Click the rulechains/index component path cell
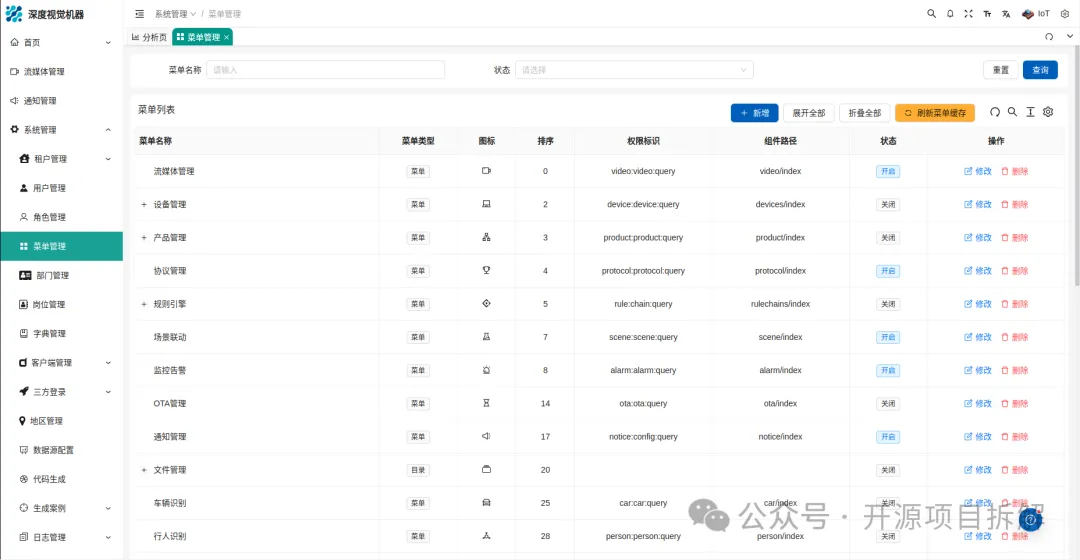The width and height of the screenshot is (1080, 560). point(780,304)
